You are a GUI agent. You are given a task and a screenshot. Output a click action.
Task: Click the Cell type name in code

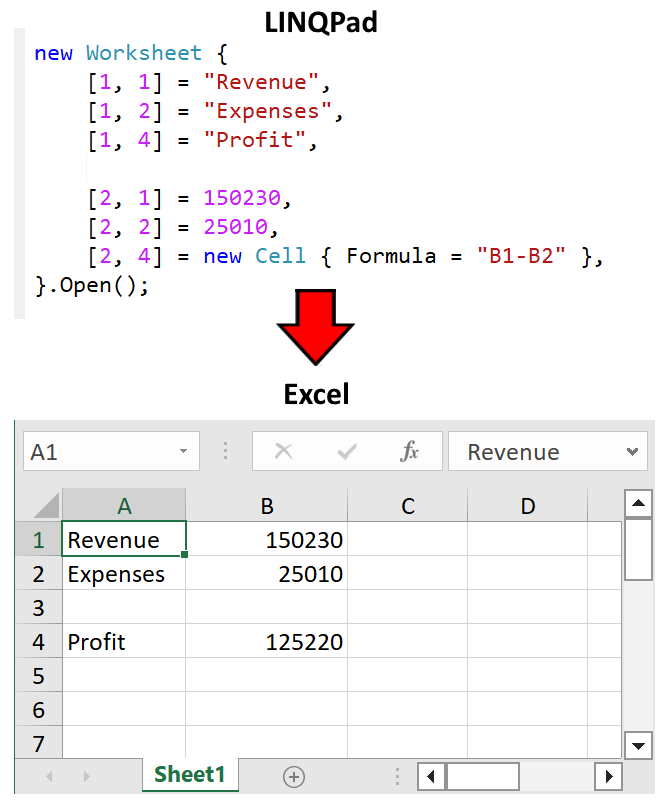click(280, 255)
